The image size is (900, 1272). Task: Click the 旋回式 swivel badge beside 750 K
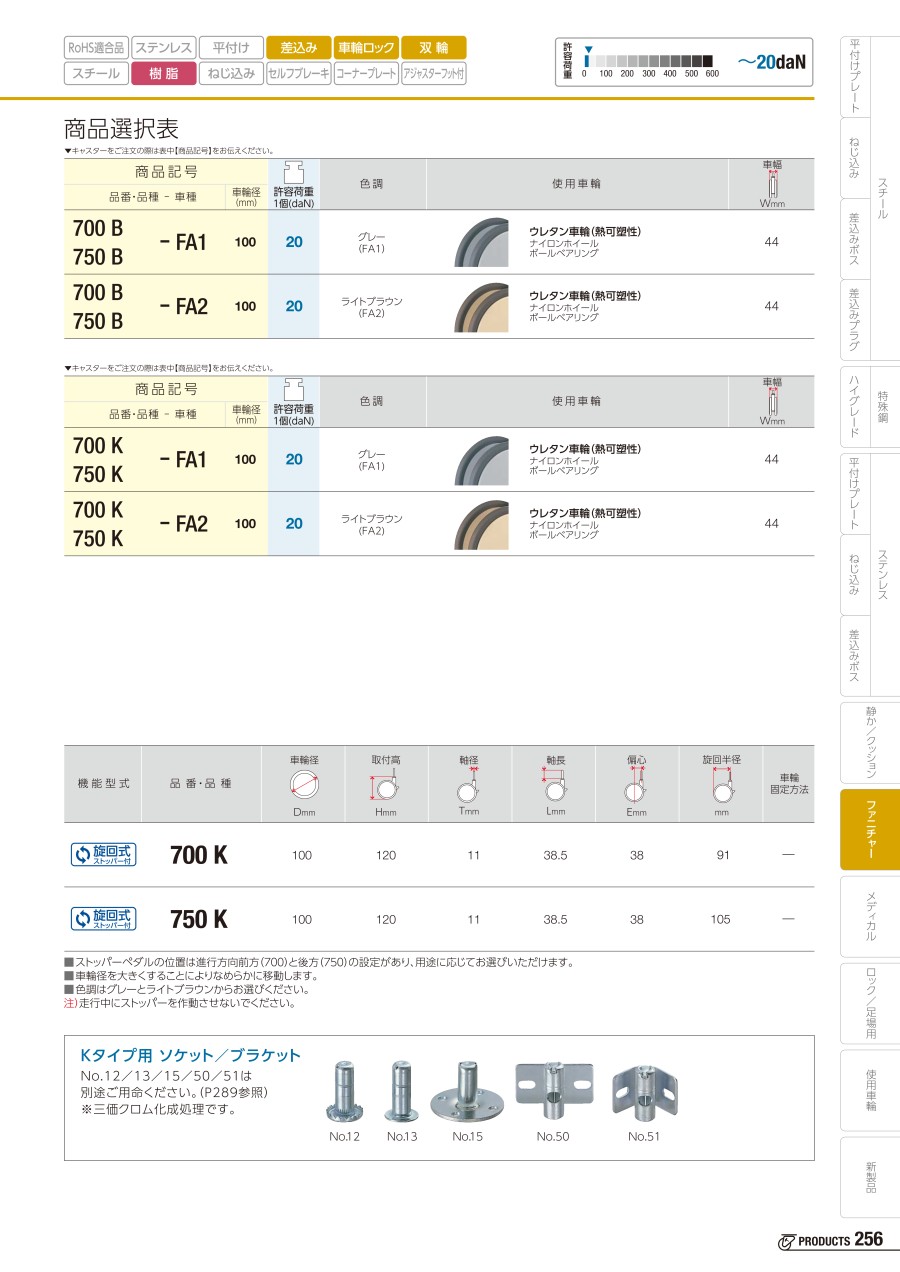pos(103,919)
